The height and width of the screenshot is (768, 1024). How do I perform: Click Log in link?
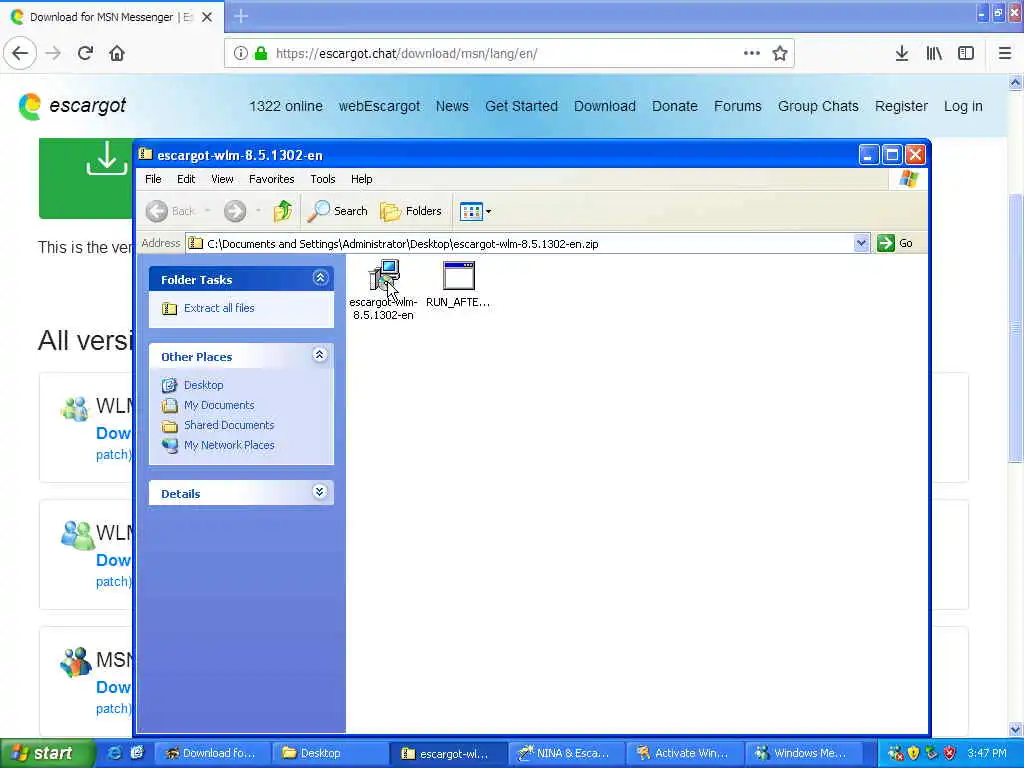point(963,106)
